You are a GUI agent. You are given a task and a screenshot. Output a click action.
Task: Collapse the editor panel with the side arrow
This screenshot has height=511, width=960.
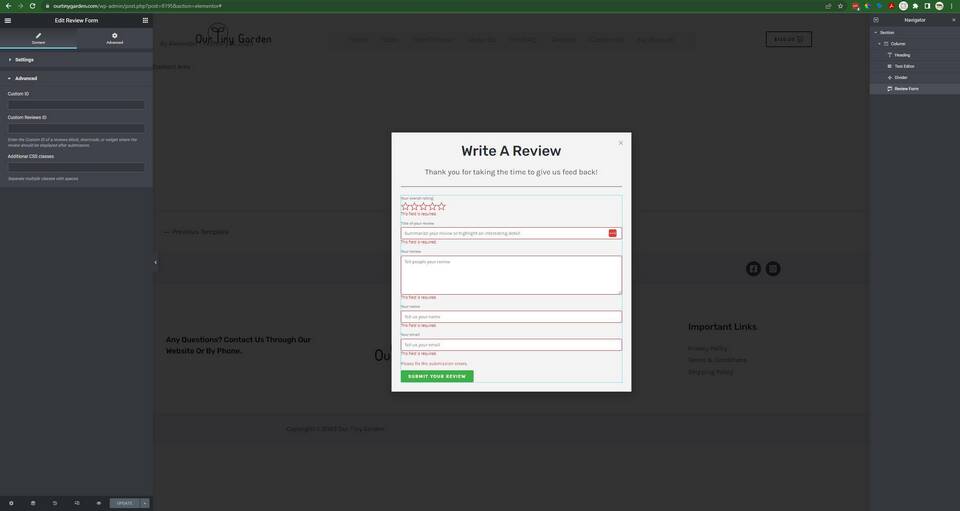point(156,263)
